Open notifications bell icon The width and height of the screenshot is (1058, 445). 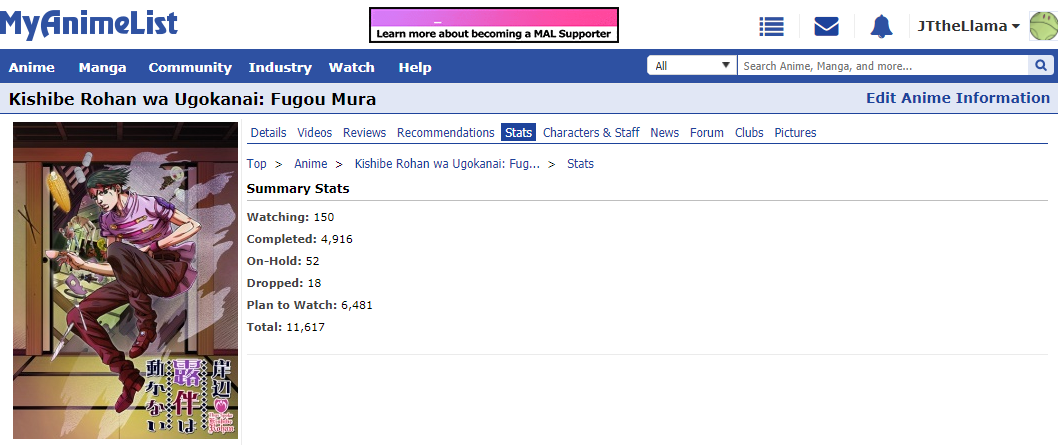[x=881, y=26]
